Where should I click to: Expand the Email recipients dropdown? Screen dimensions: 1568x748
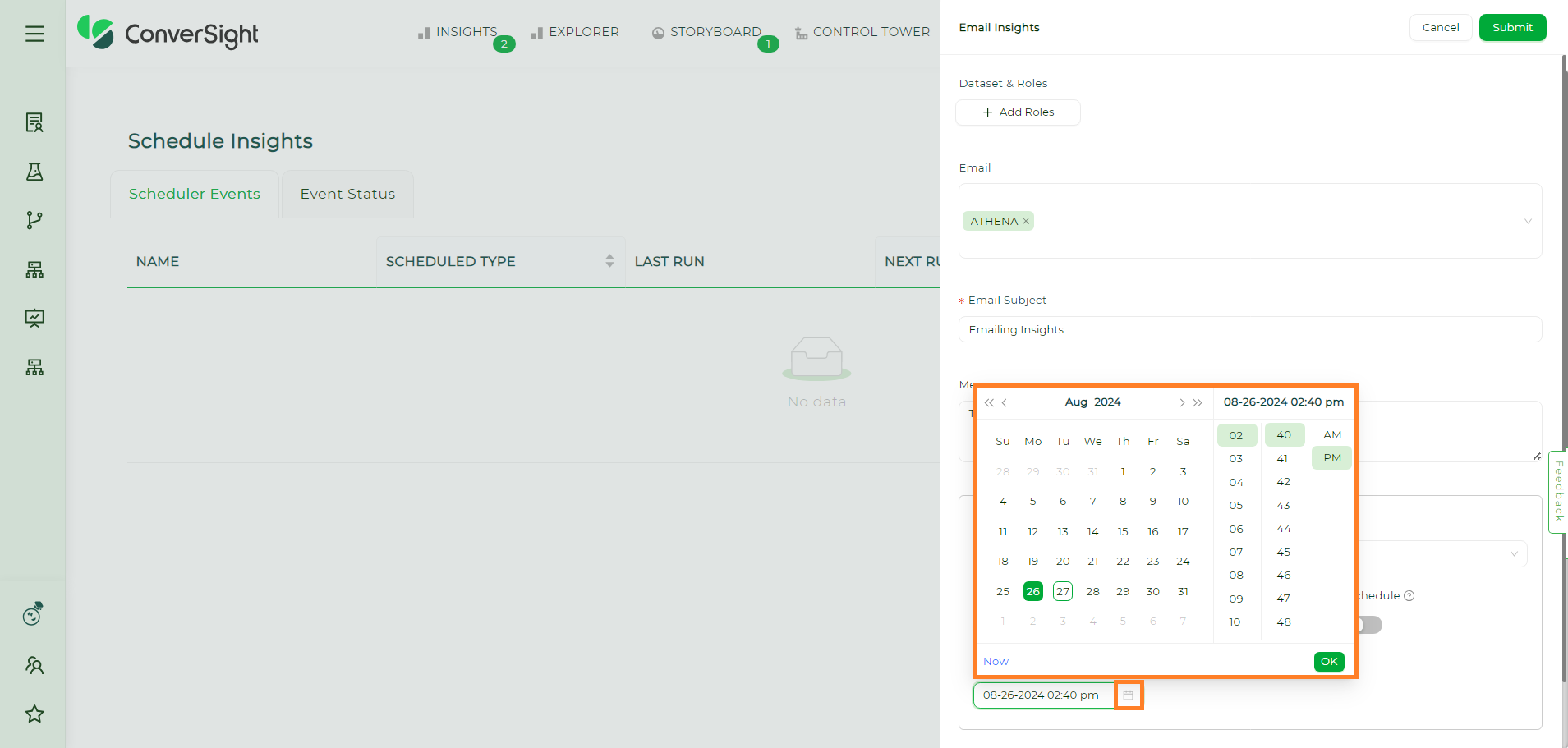click(x=1528, y=221)
